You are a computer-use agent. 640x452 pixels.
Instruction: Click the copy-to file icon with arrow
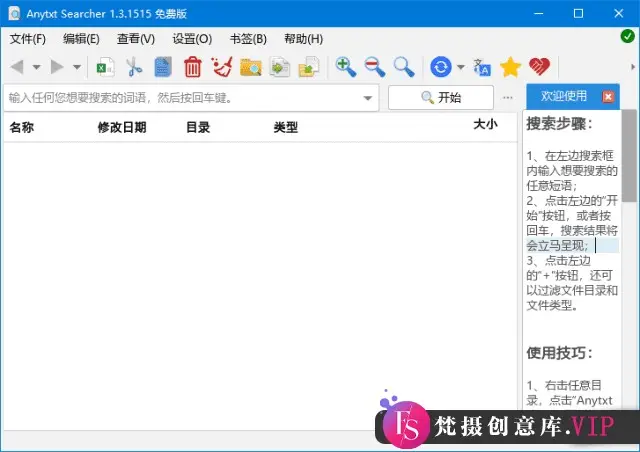(280, 67)
